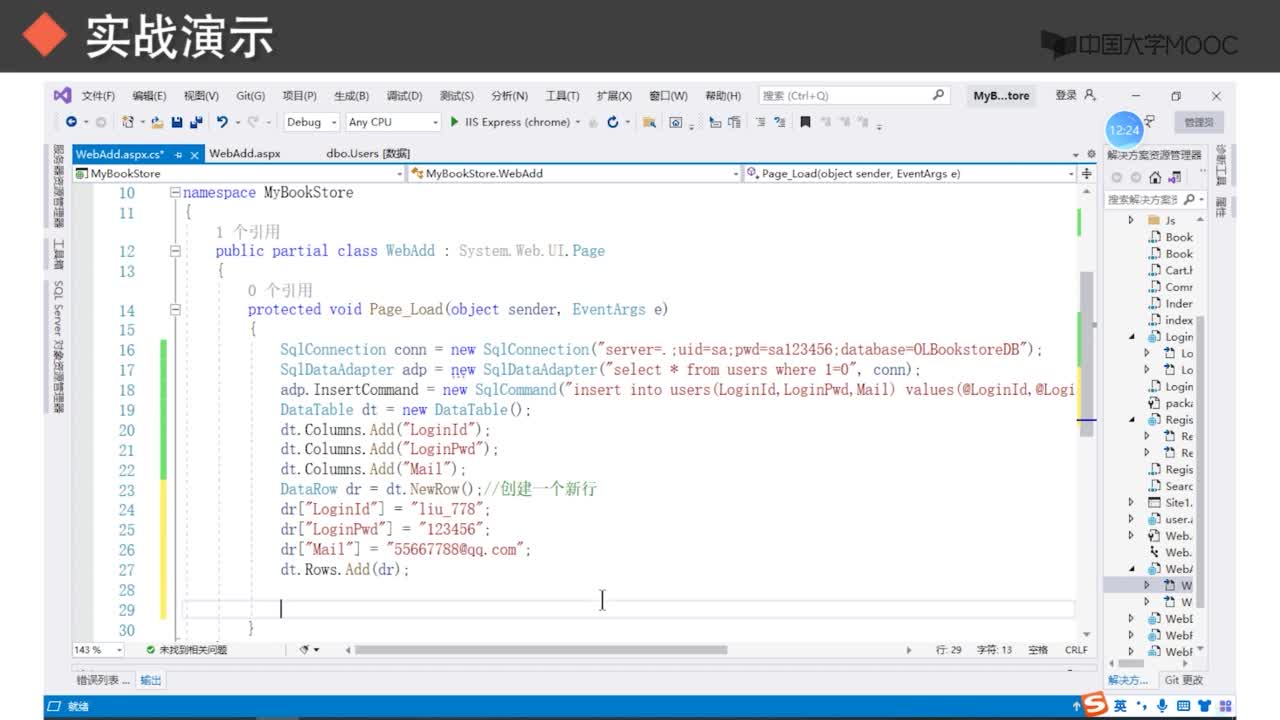Switch to the WebAdd.aspx tab
1280x720 pixels.
[245, 154]
